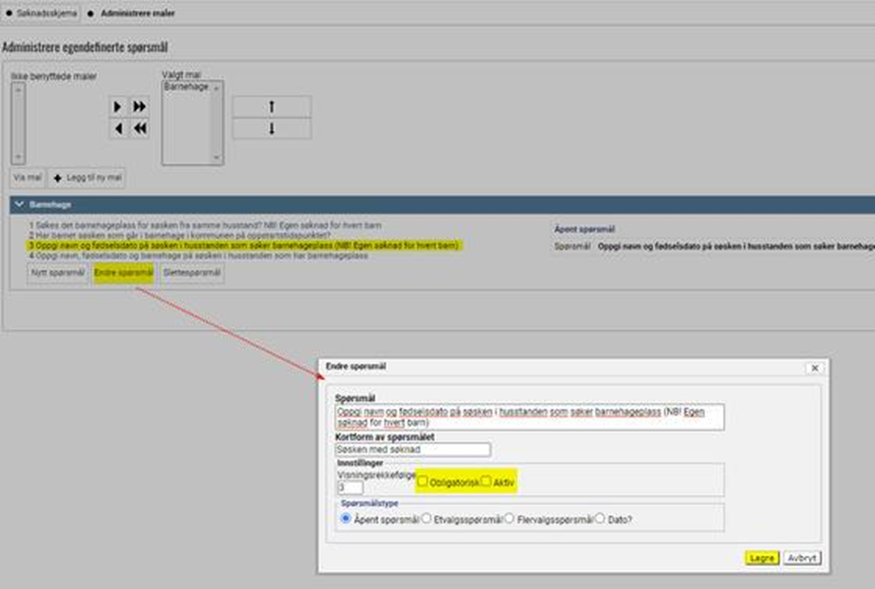
Task: Click the single right arrow move button
Action: 119,107
